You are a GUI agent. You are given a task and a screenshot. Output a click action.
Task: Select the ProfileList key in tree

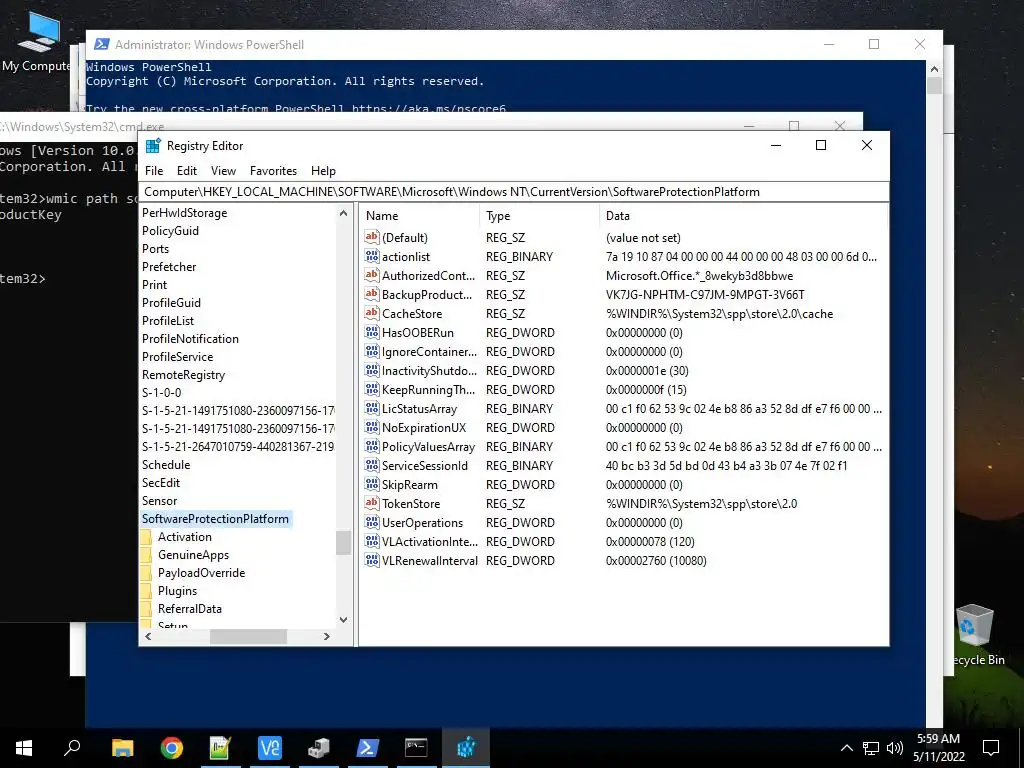(x=168, y=321)
